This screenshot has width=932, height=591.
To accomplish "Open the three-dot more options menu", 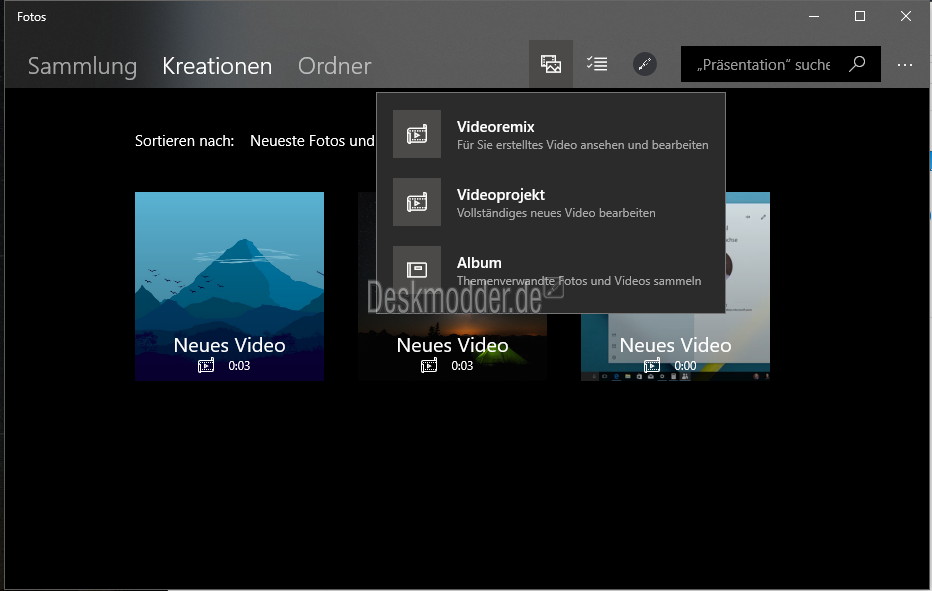I will tap(905, 65).
